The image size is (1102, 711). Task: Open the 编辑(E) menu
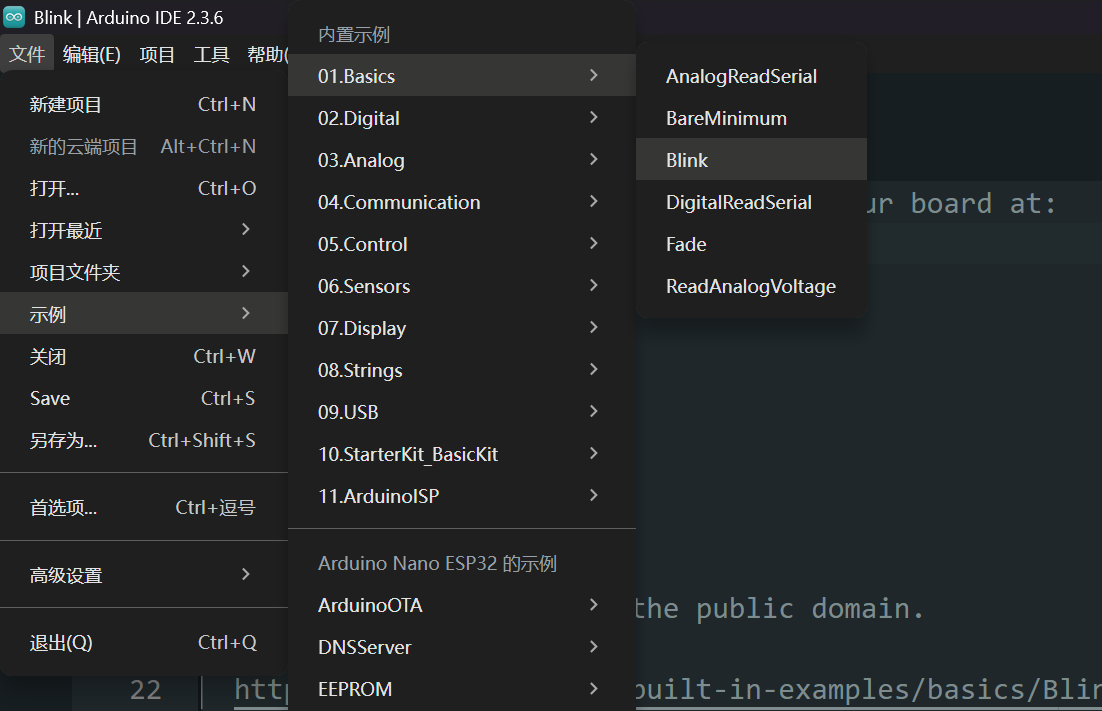click(x=91, y=55)
